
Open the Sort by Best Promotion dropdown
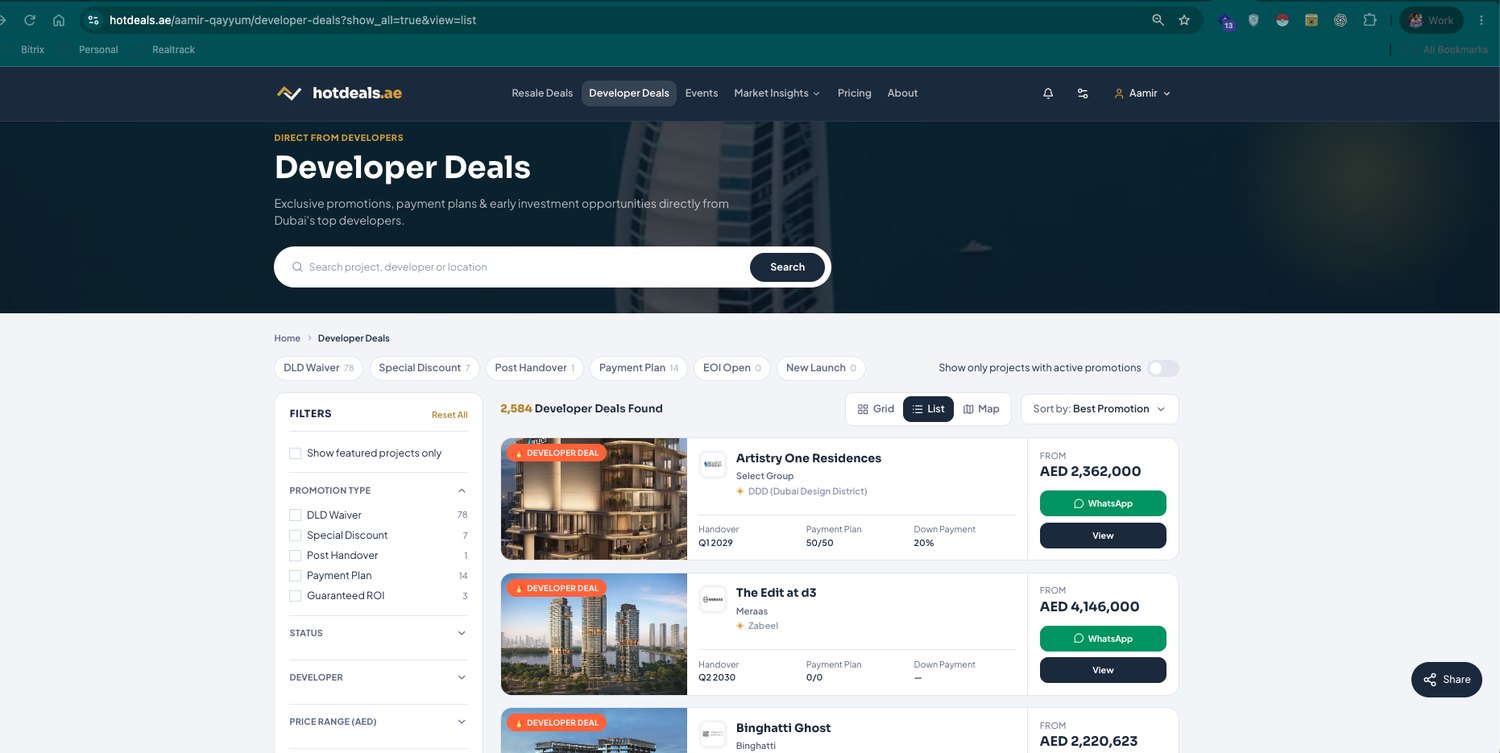point(1099,409)
